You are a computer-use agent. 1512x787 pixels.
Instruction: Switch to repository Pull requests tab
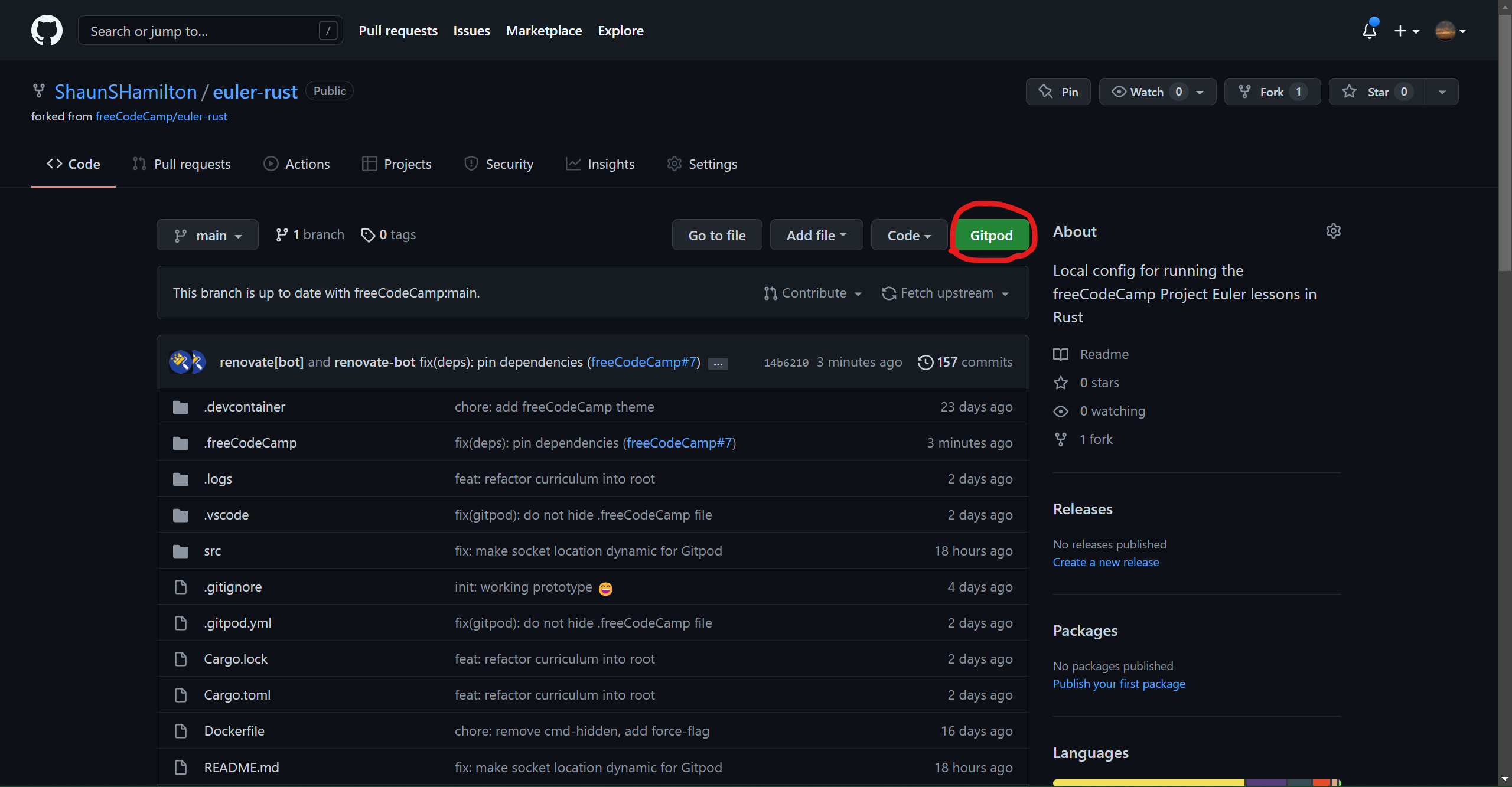pos(182,164)
